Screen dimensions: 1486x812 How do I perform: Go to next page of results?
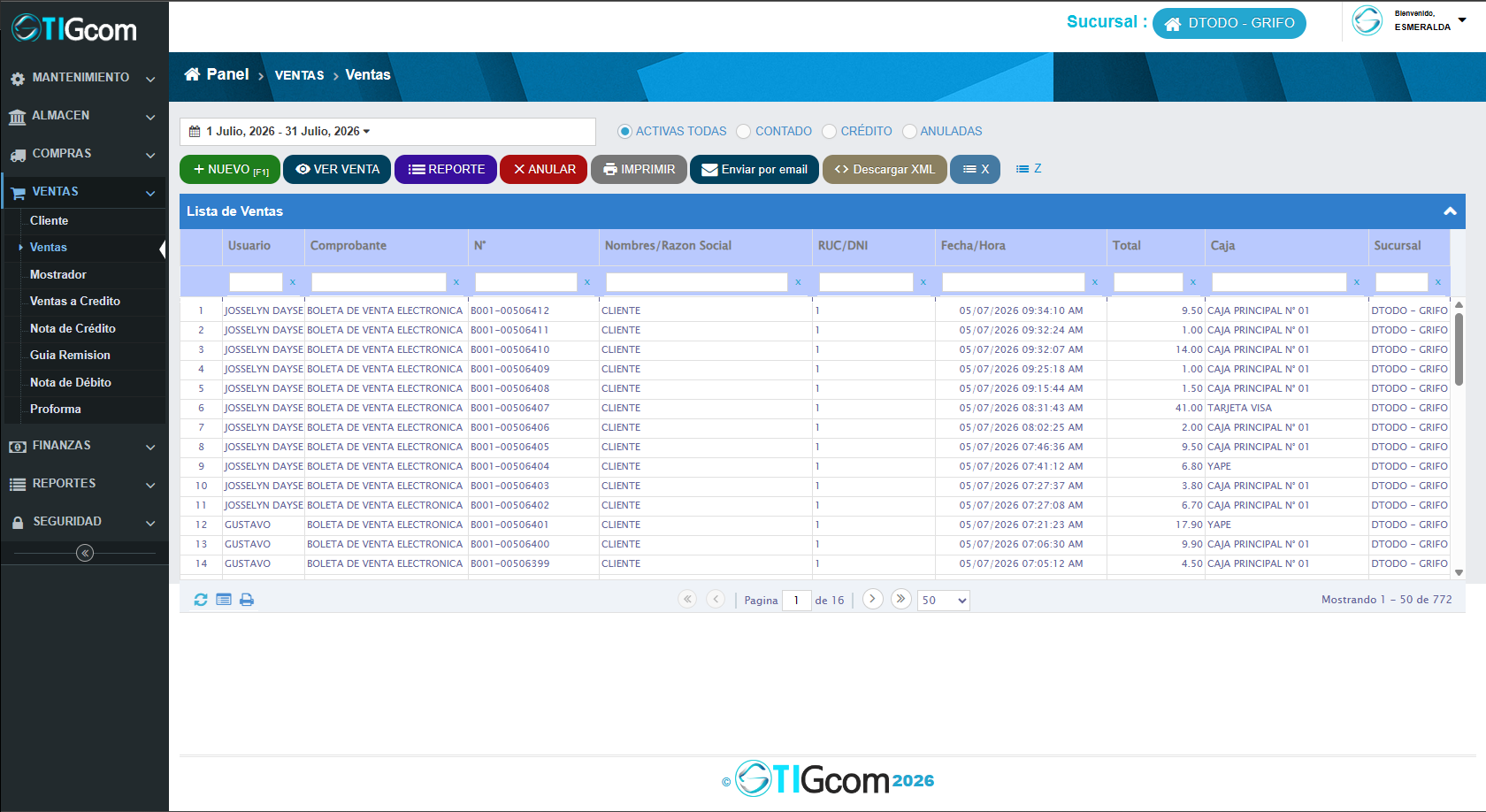tap(872, 599)
